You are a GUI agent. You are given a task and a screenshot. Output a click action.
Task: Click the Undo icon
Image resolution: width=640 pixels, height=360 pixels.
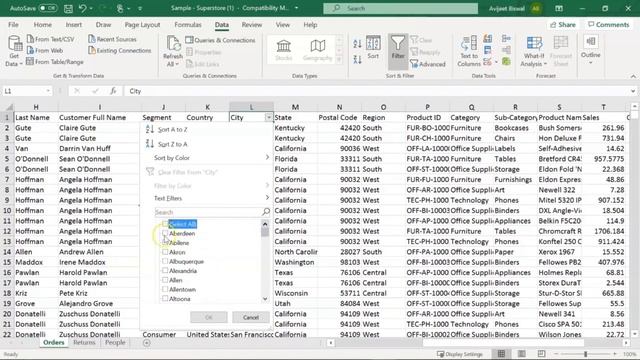tap(82, 8)
